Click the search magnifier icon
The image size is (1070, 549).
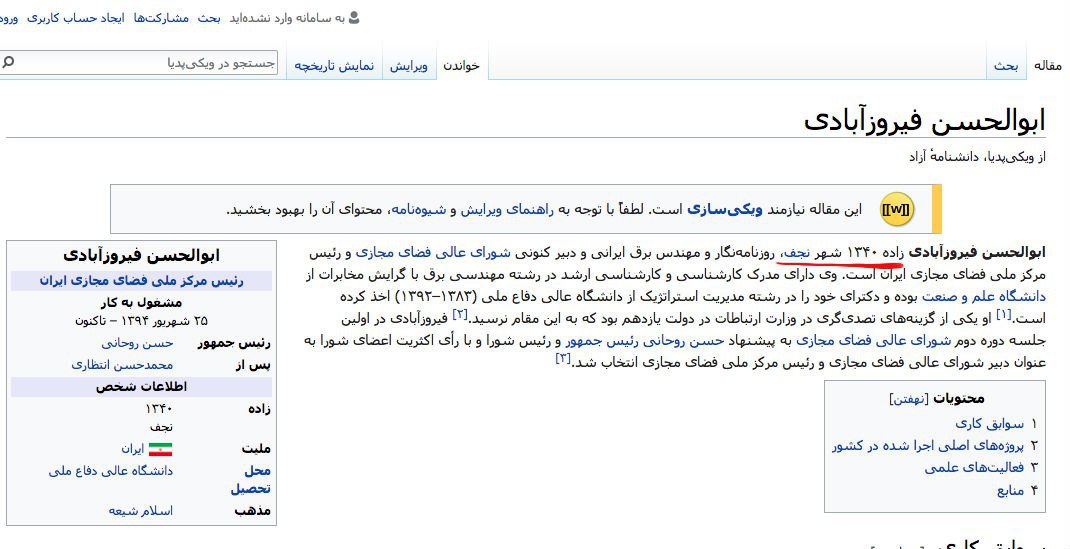click(x=9, y=63)
